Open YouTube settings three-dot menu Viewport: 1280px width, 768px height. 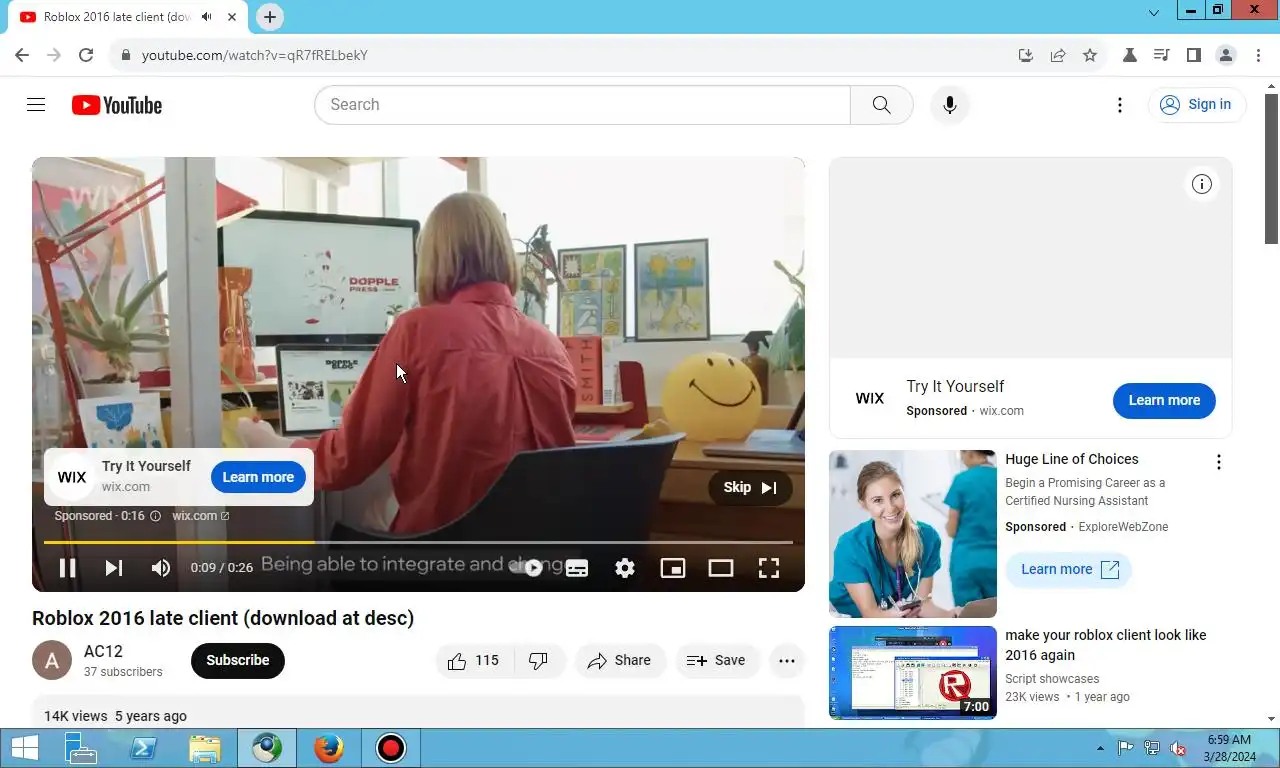pyautogui.click(x=1120, y=105)
